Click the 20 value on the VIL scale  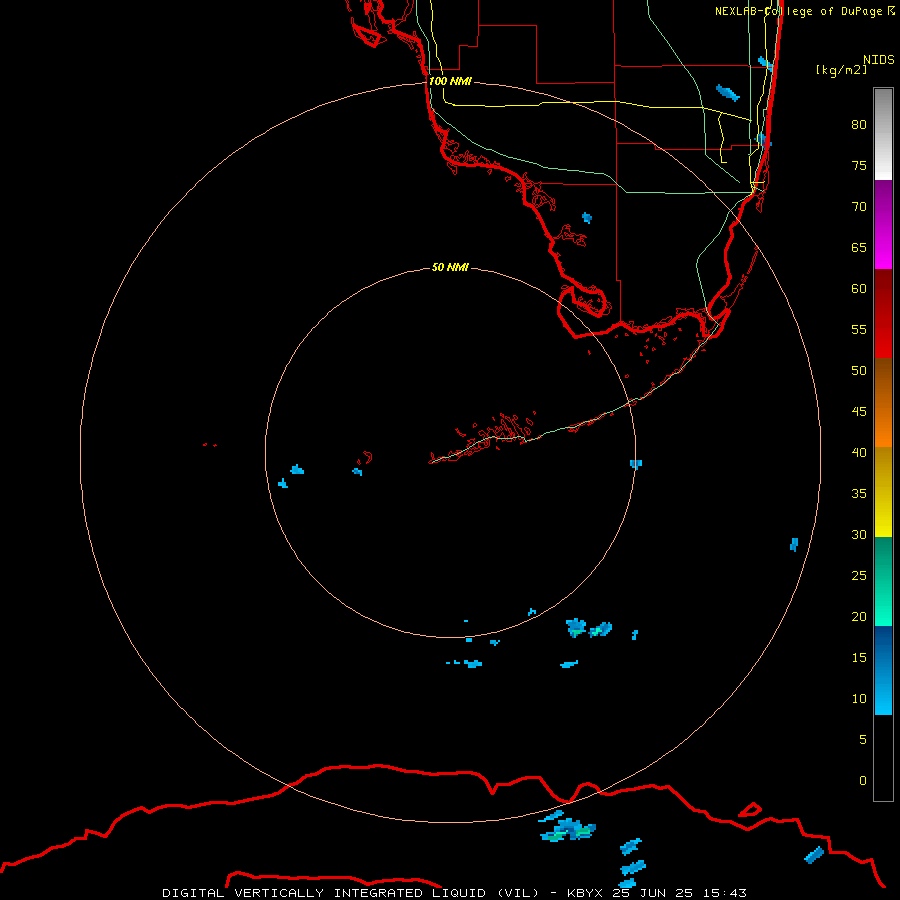coord(859,616)
